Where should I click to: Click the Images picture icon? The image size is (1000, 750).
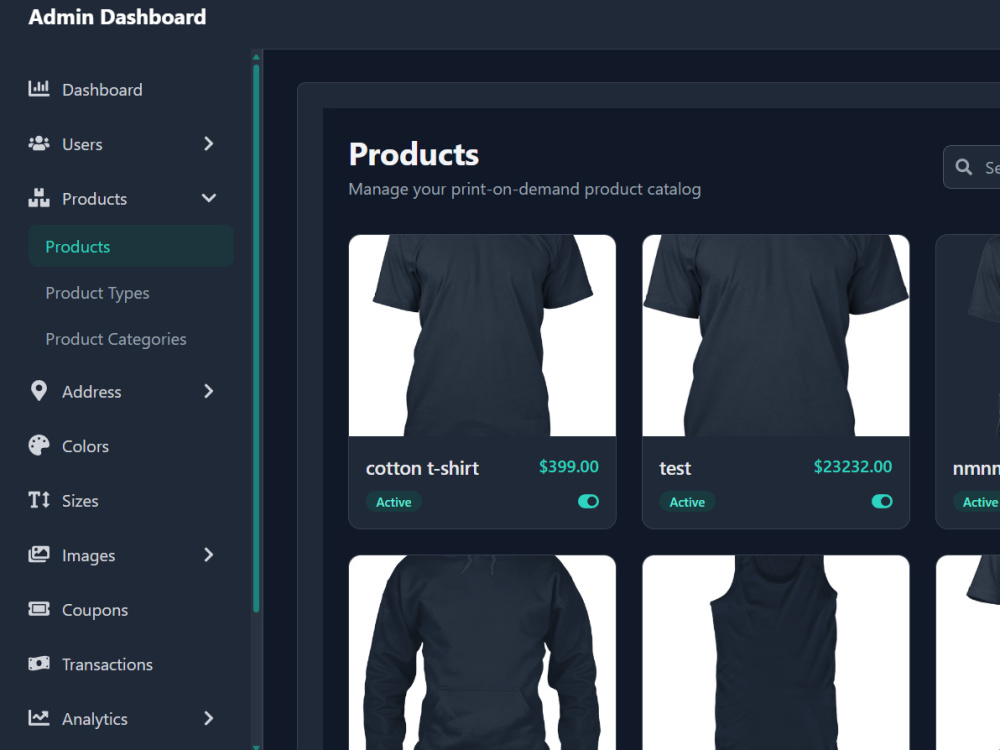pos(39,554)
